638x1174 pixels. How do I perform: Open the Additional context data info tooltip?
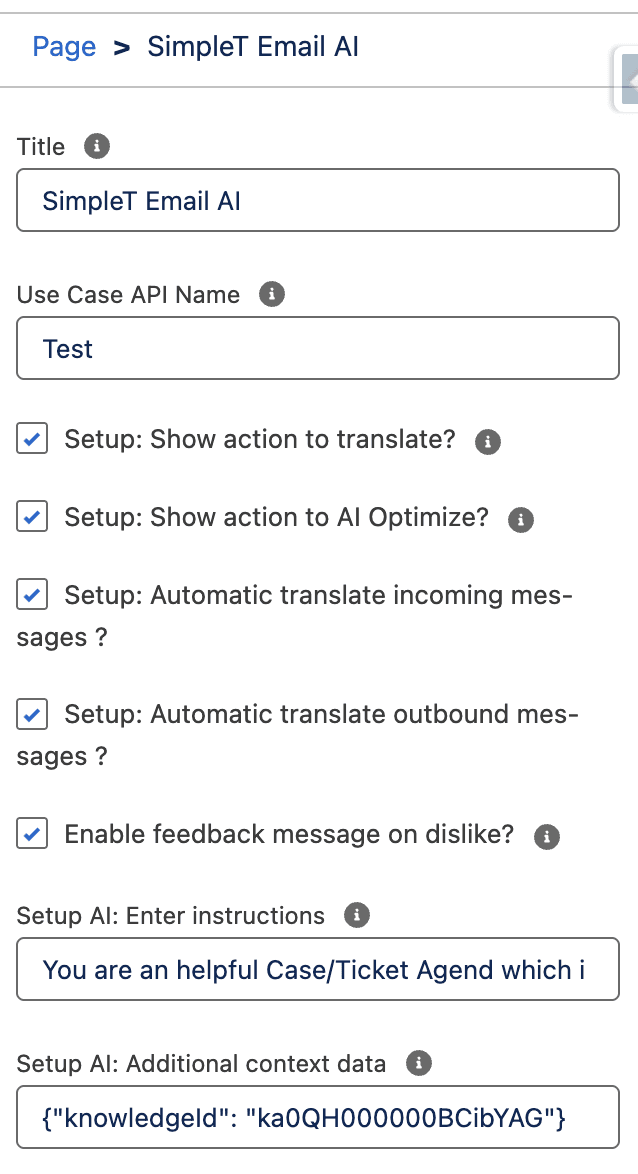(418, 1064)
